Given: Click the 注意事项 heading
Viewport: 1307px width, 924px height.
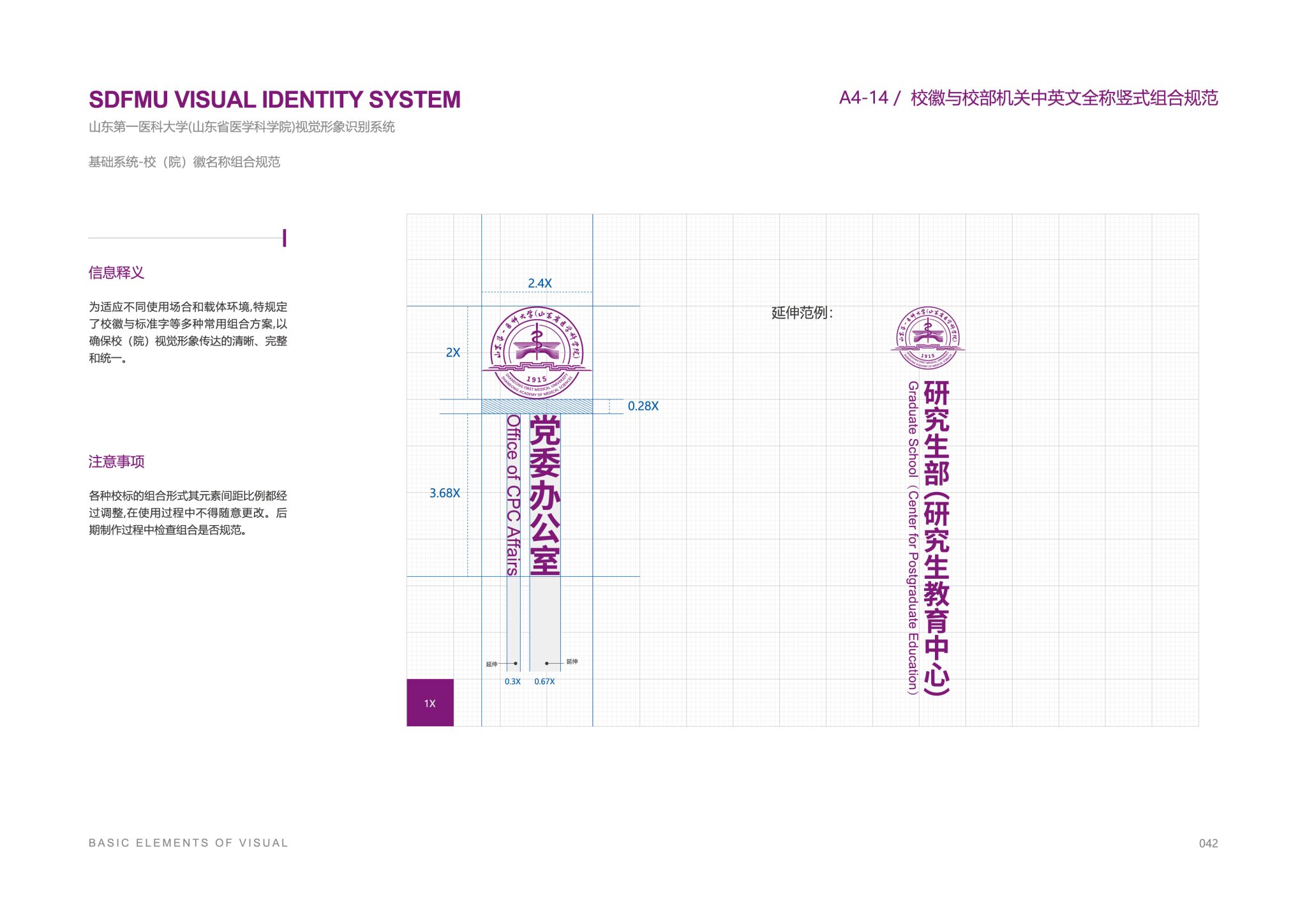Looking at the screenshot, I should pyautogui.click(x=116, y=461).
